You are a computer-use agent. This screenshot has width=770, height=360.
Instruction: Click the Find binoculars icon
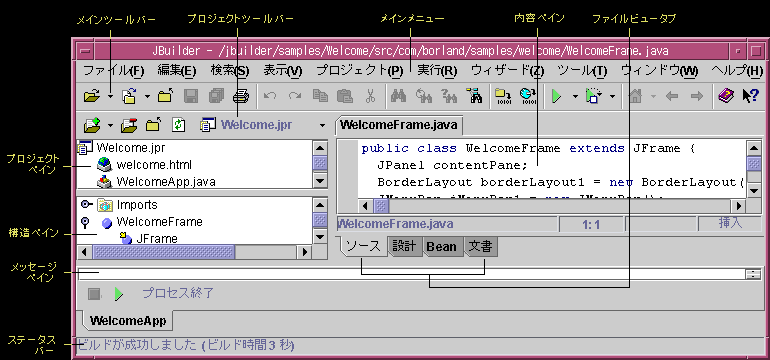coord(398,96)
